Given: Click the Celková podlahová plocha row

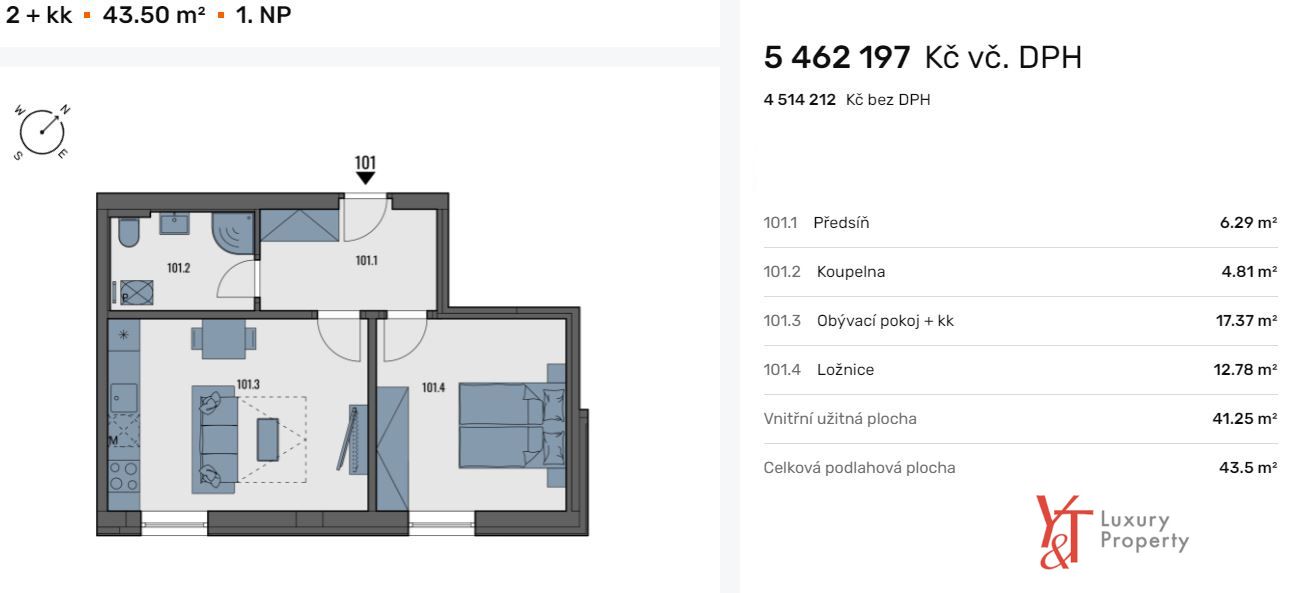Looking at the screenshot, I should click(x=1020, y=468).
